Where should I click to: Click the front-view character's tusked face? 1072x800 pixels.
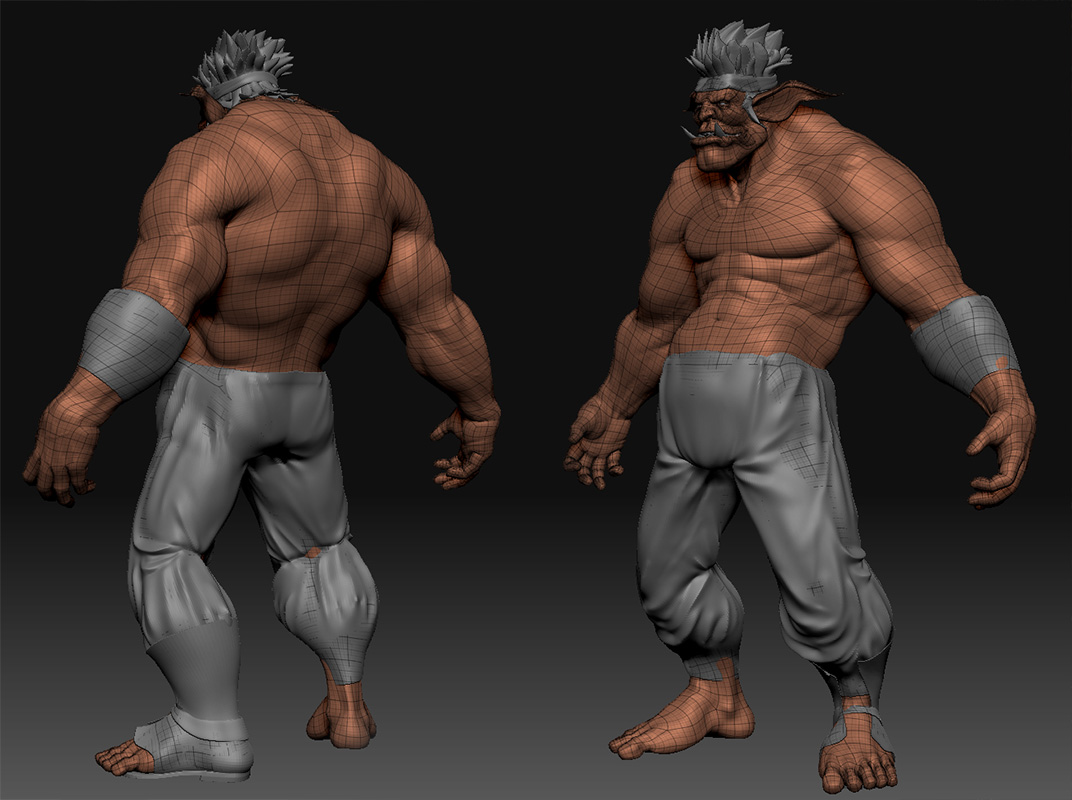click(723, 130)
